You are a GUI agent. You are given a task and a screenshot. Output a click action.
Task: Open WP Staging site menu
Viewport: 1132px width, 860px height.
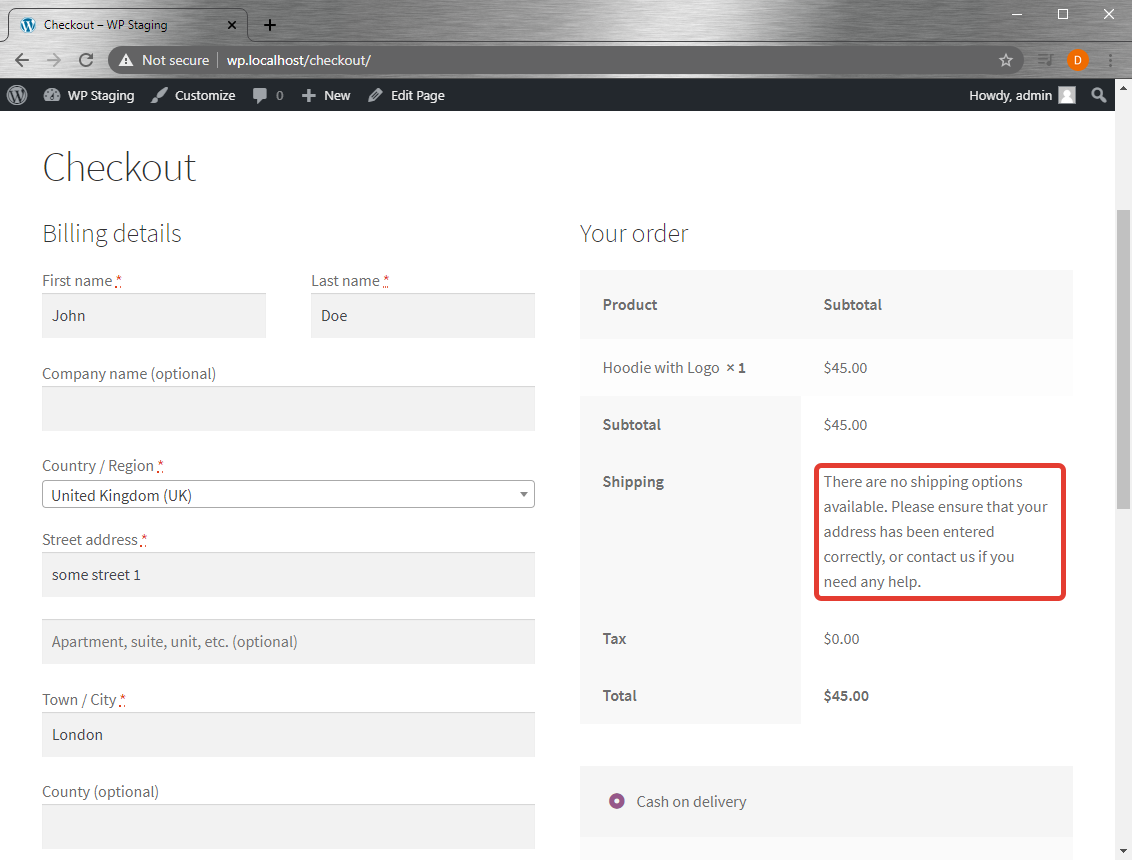tap(89, 95)
